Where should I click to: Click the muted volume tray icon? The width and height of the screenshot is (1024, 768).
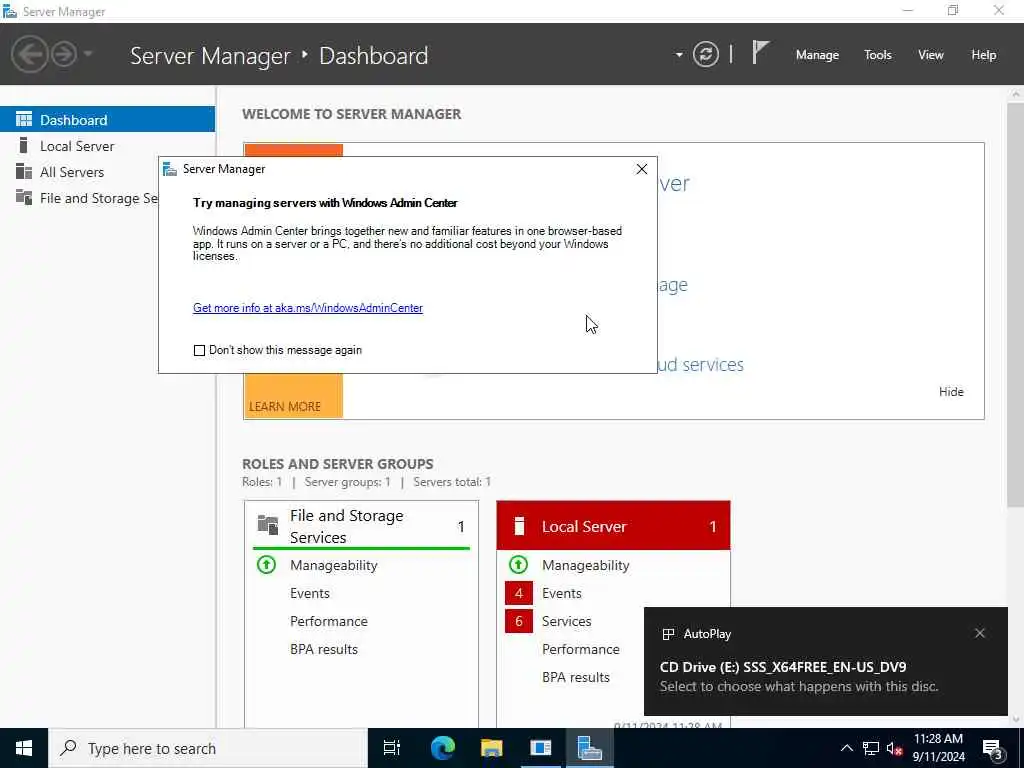point(894,748)
